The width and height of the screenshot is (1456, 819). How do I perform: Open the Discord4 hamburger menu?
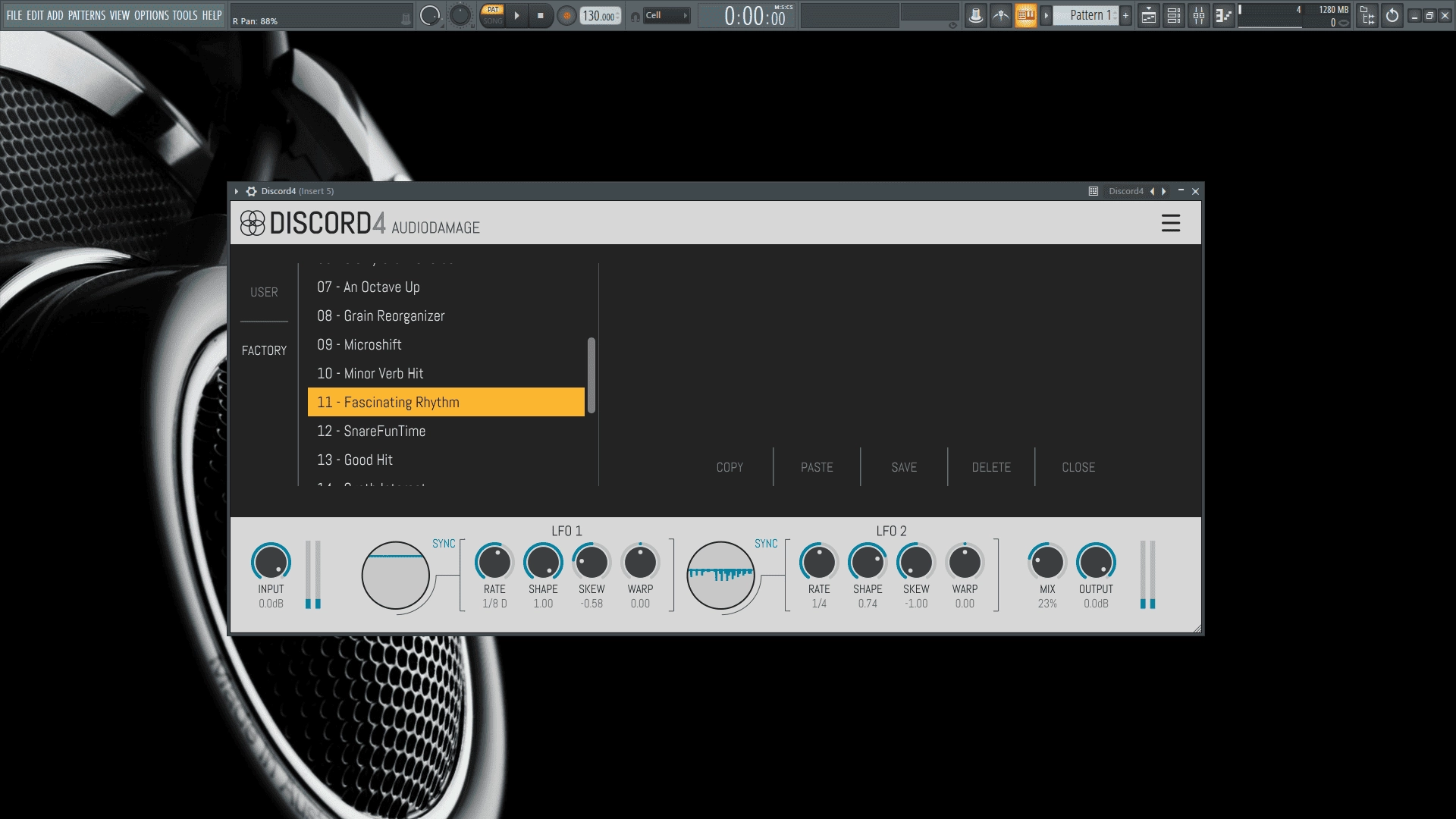(x=1171, y=223)
